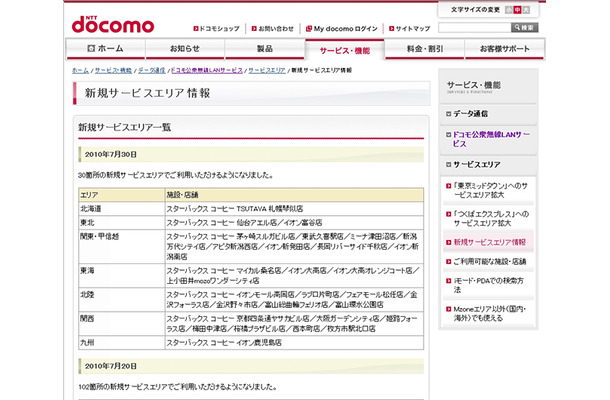Screen dimensions: 610x400
Task: Go to the ホーム tab
Action: click(105, 49)
